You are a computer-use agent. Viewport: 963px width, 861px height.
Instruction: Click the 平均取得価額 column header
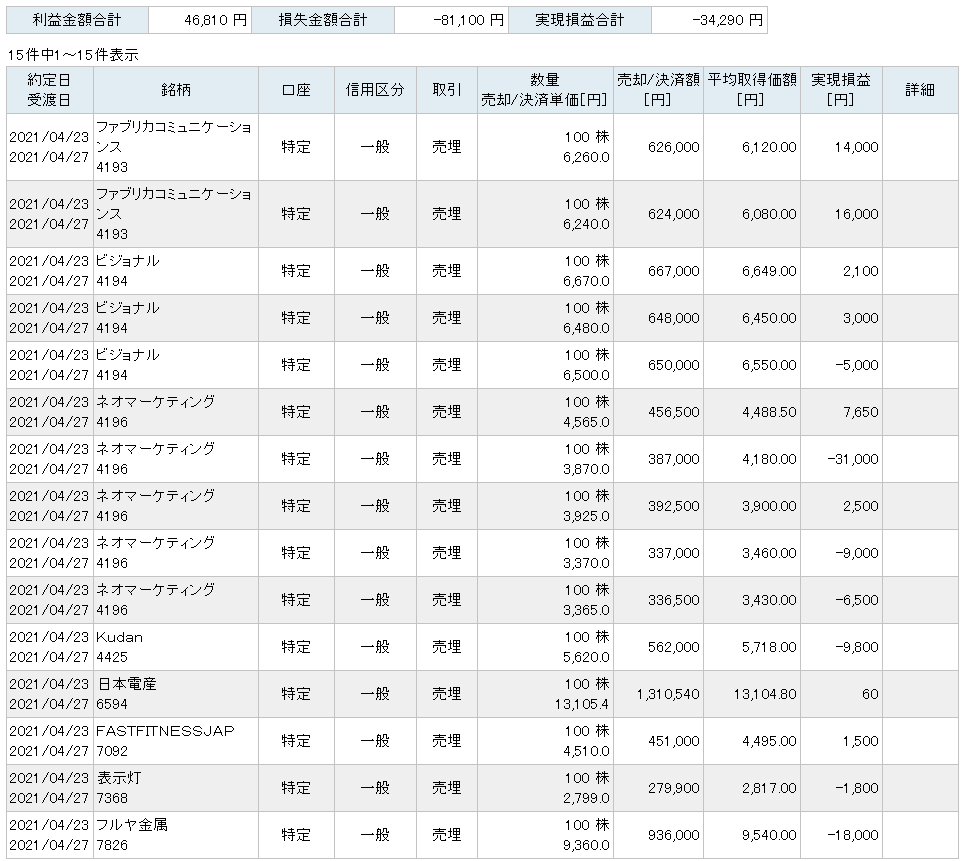tap(752, 90)
